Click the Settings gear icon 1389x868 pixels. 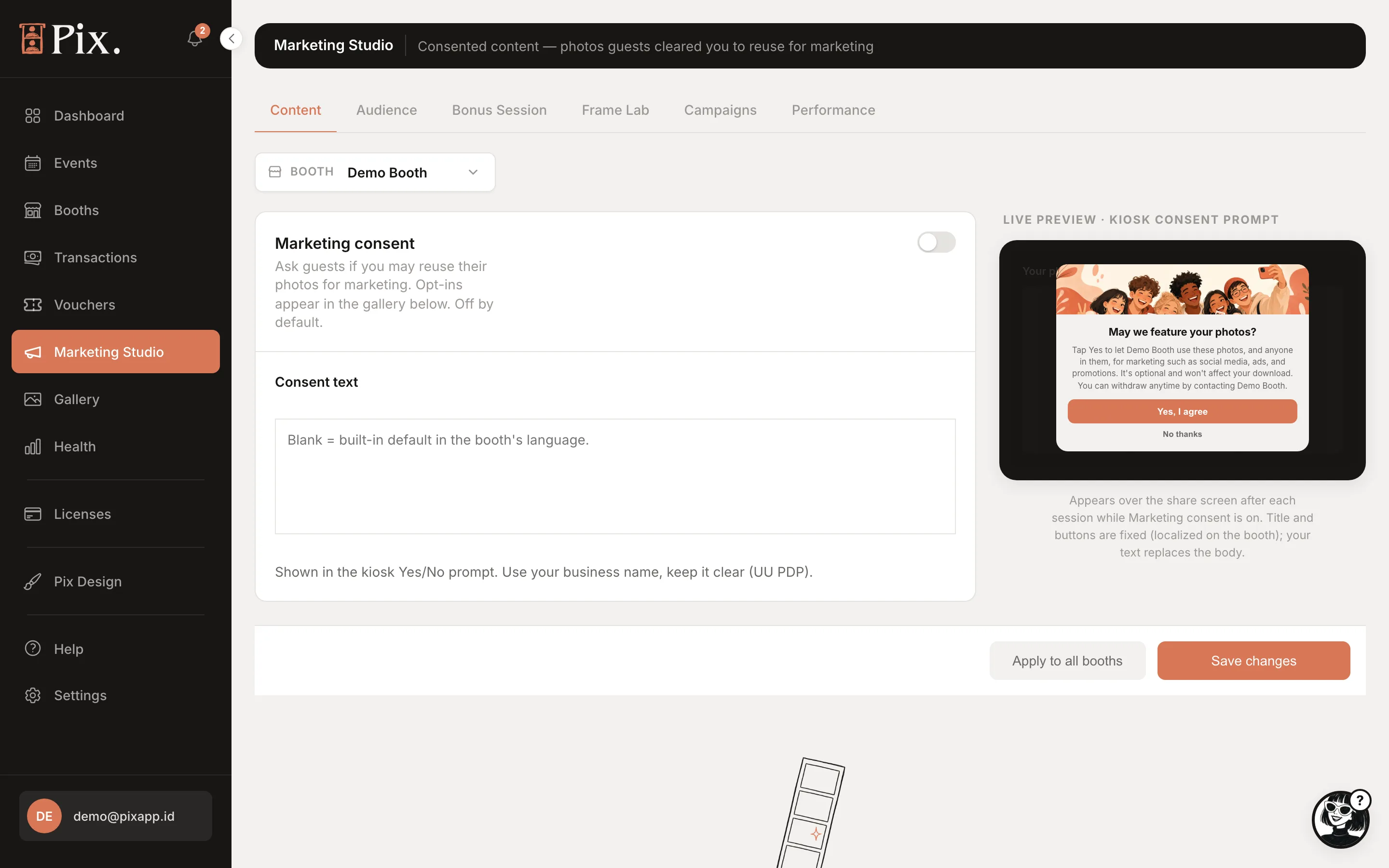(x=33, y=695)
